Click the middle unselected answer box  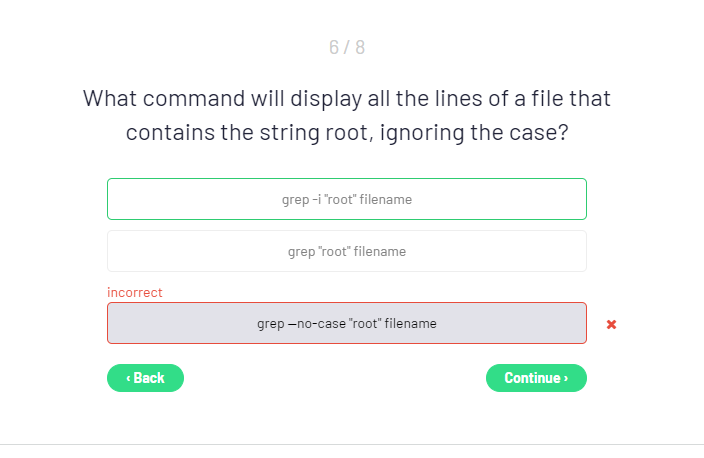tap(346, 251)
